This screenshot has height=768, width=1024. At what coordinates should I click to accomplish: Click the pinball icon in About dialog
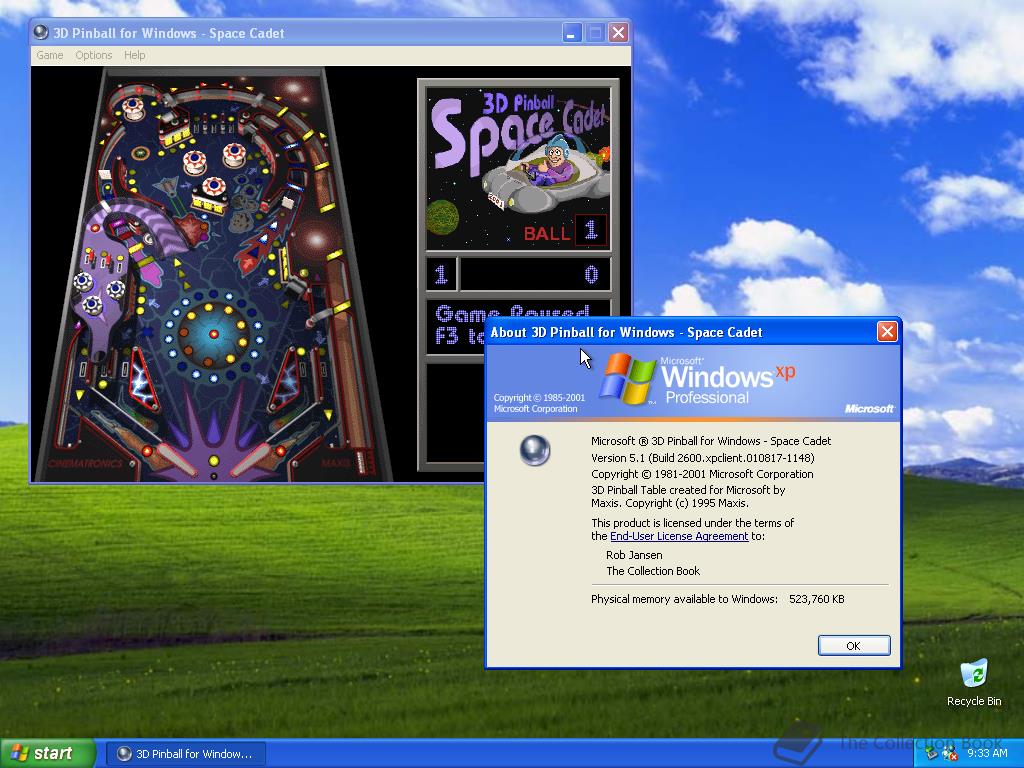(535, 450)
